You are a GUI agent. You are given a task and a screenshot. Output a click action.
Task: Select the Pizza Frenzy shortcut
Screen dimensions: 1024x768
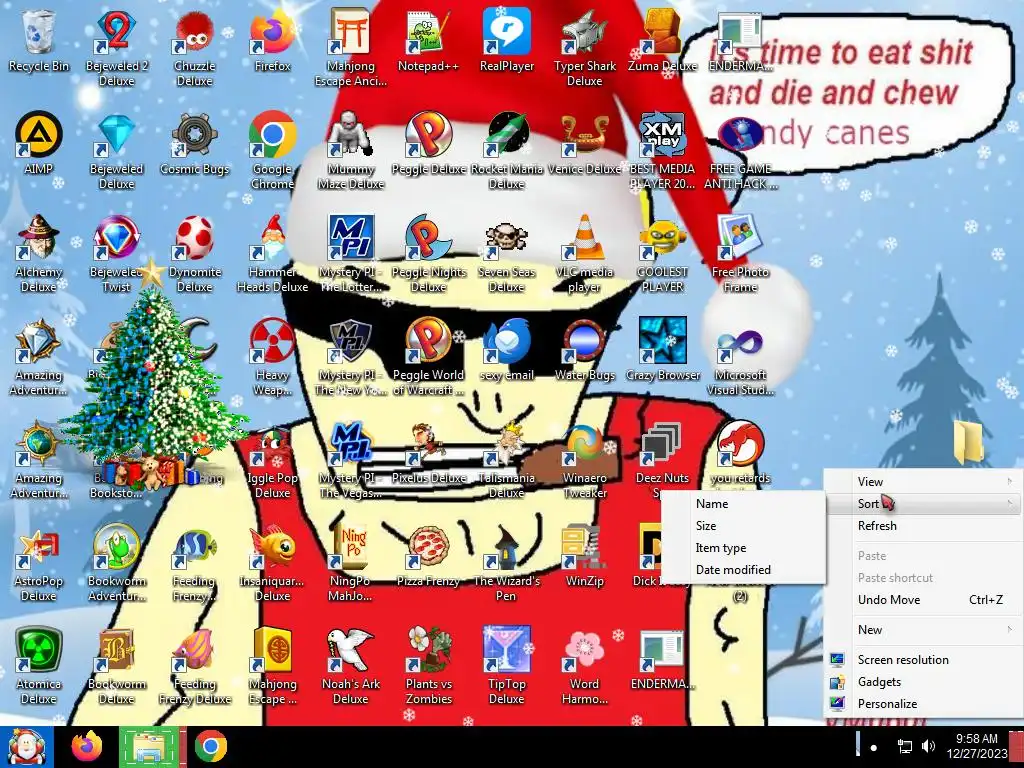click(x=428, y=556)
